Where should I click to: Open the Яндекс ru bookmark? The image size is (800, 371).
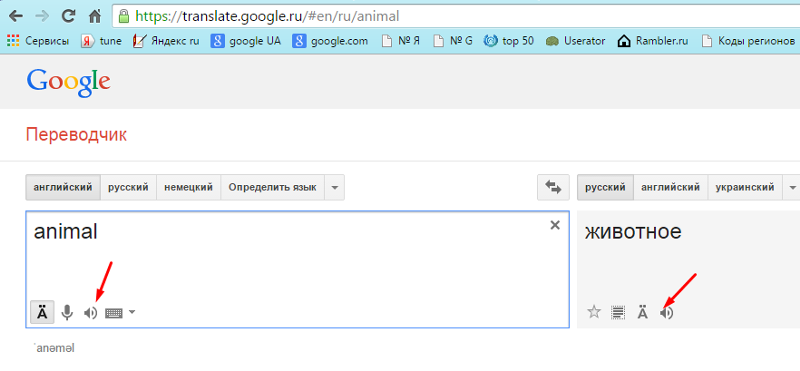coord(166,41)
